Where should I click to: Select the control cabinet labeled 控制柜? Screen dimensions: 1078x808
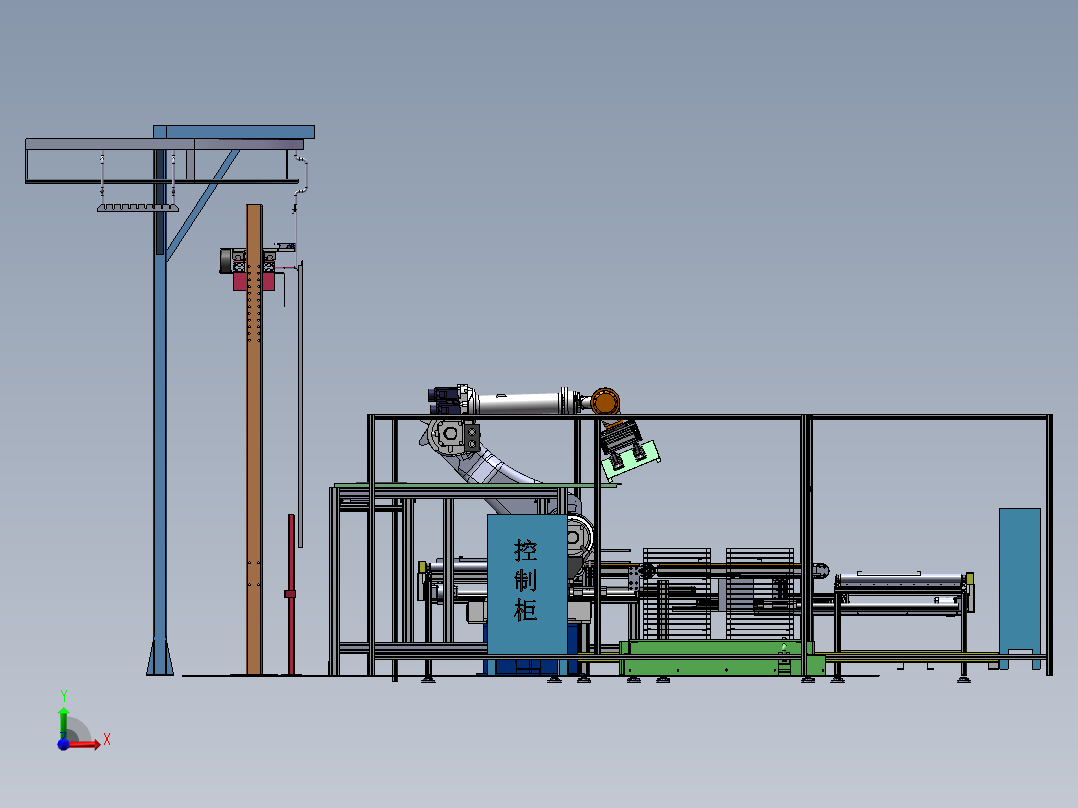[527, 584]
